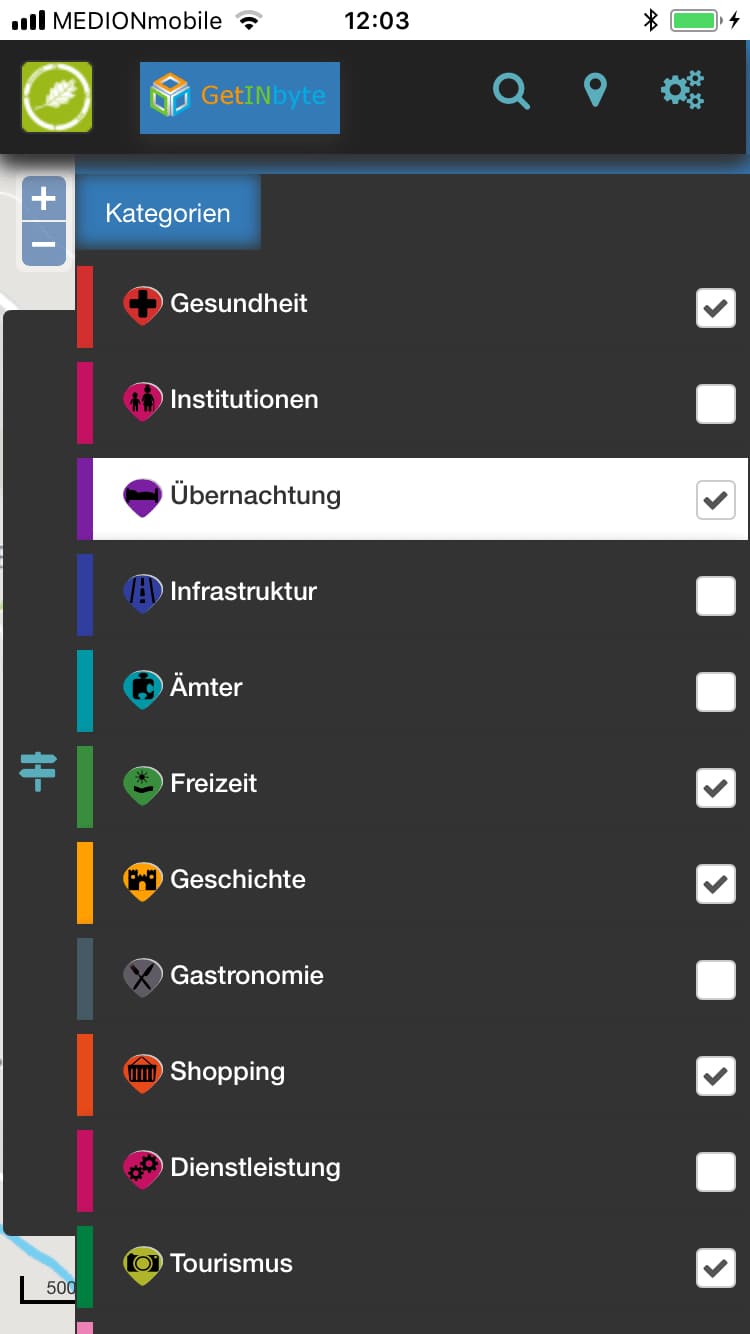The height and width of the screenshot is (1334, 750).
Task: Collapse the panel with the signpost icon
Action: [x=37, y=770]
